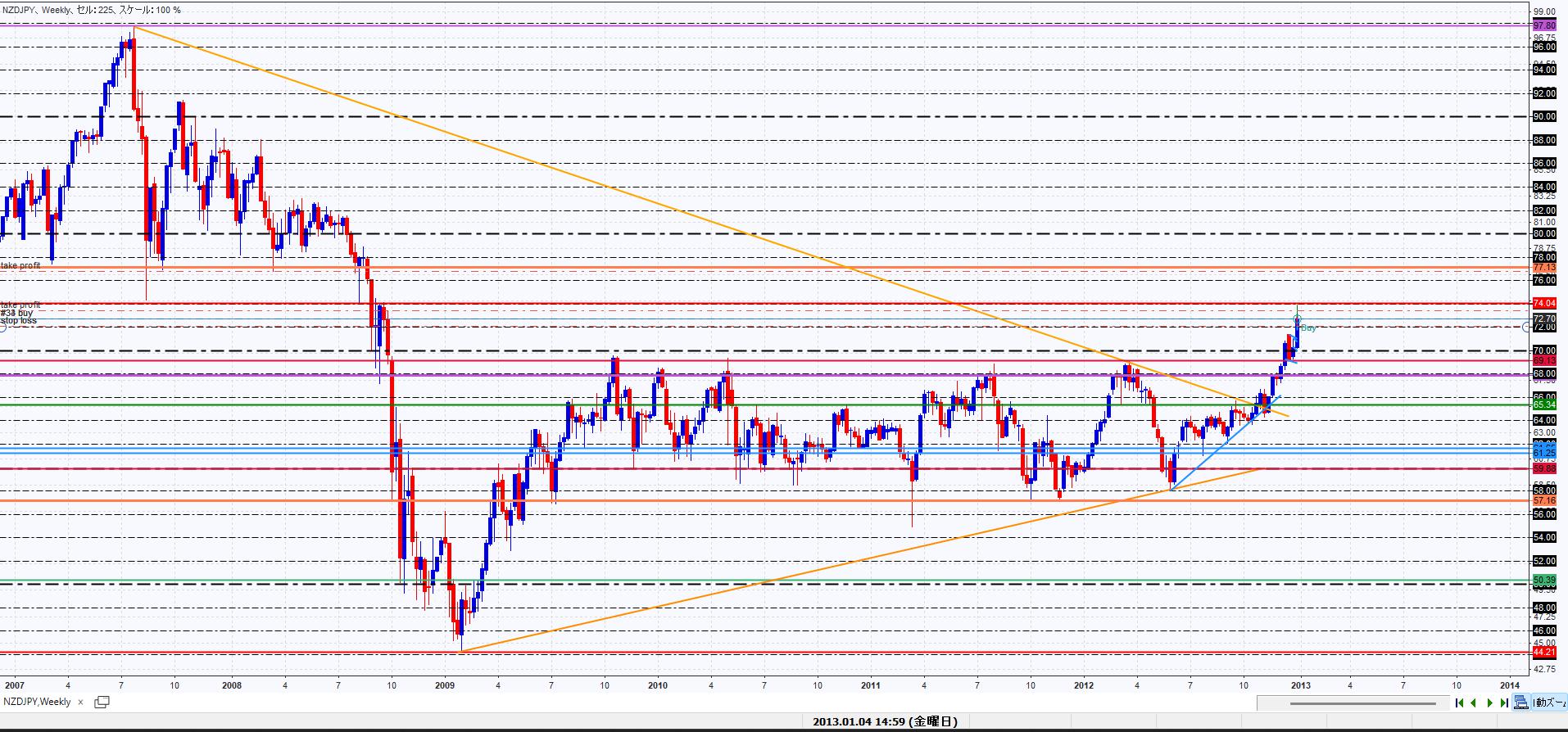Viewport: 1568px width, 732px height.
Task: Select the 44.21 red price label
Action: pyautogui.click(x=1543, y=653)
